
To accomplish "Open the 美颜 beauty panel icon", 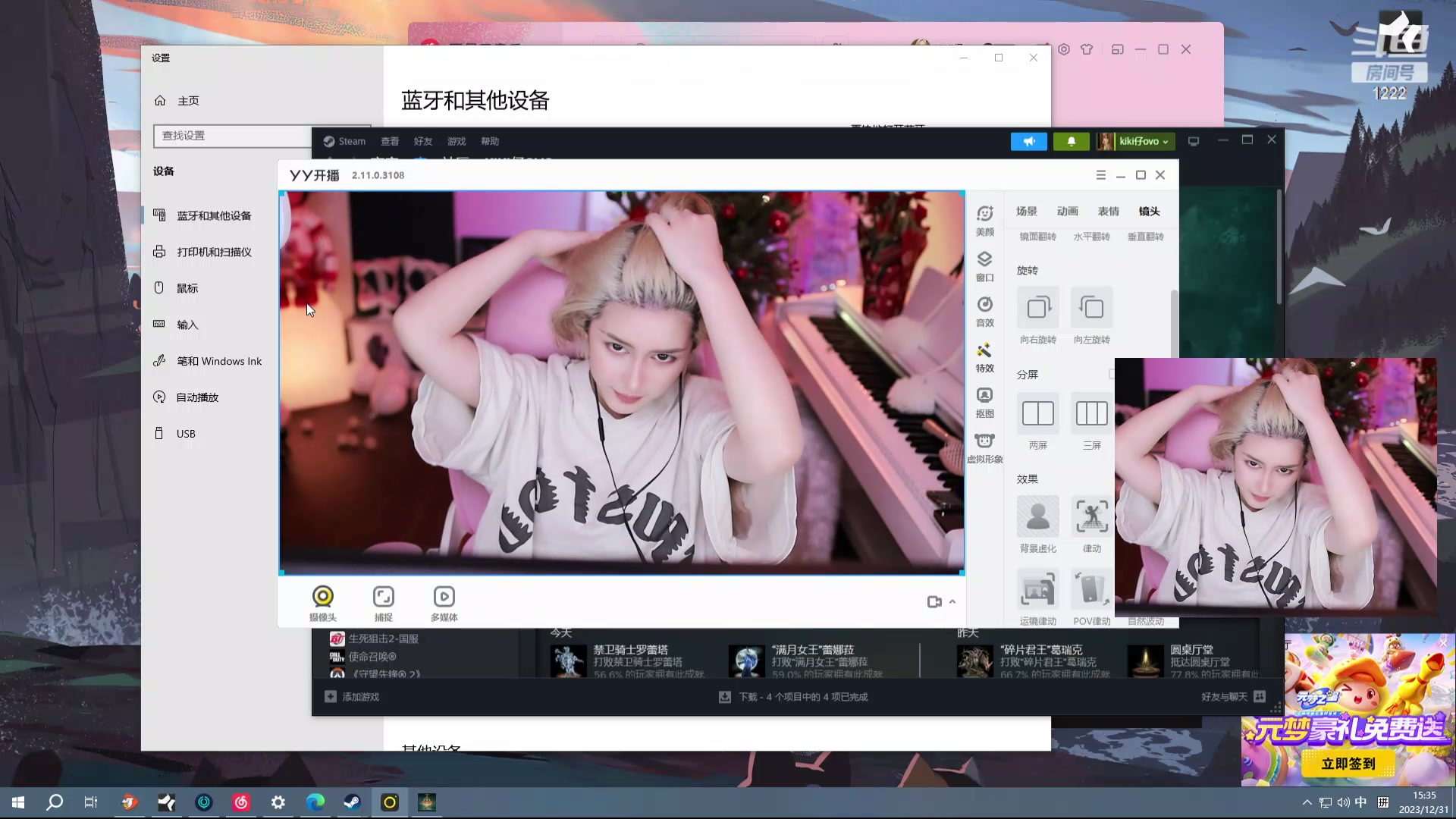I will (x=984, y=220).
